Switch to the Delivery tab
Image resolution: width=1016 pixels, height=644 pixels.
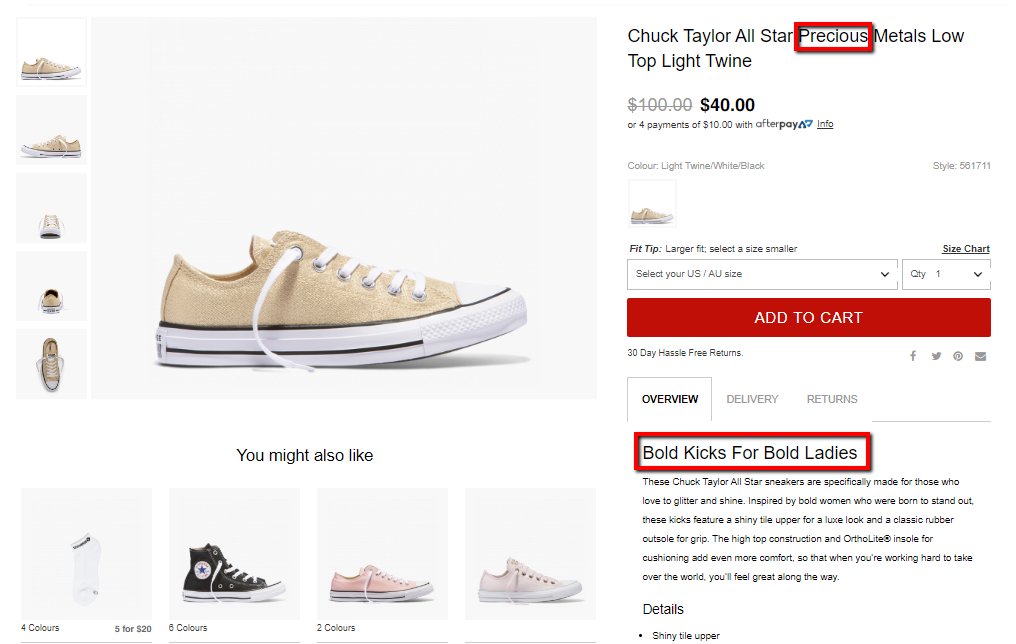[752, 399]
